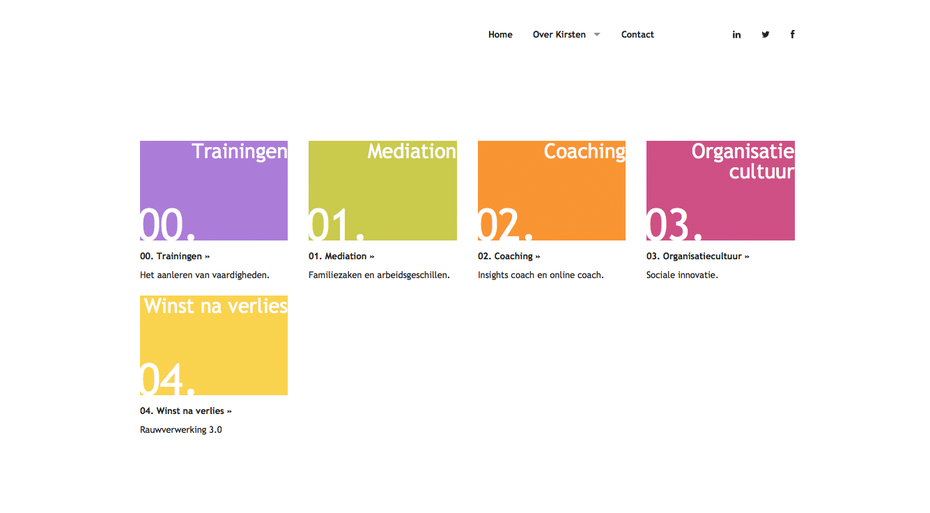Go to the Home menu item

click(500, 34)
